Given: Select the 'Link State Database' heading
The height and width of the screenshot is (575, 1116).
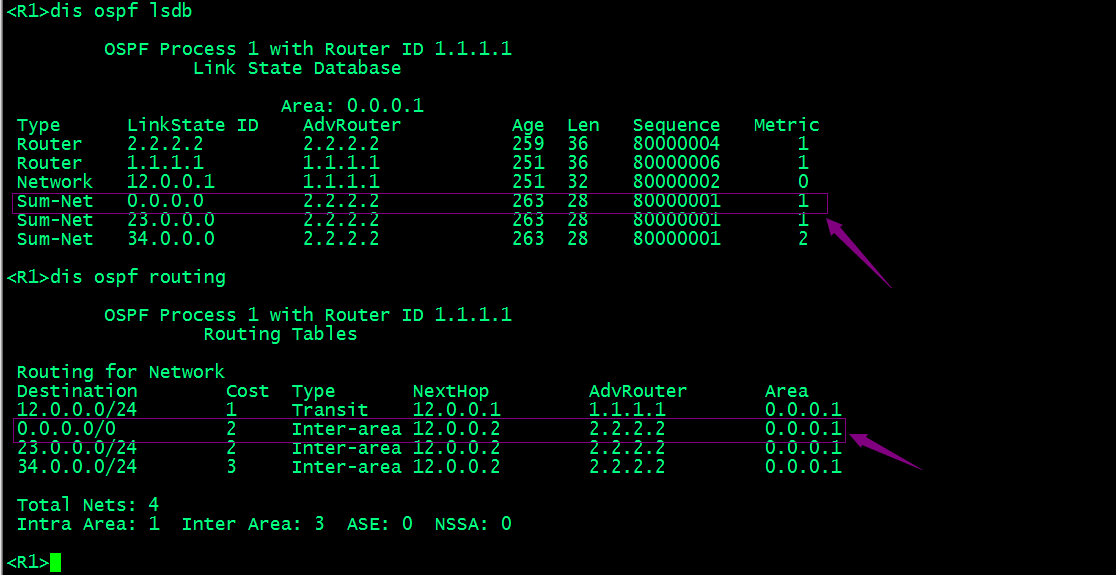Looking at the screenshot, I should click(297, 68).
